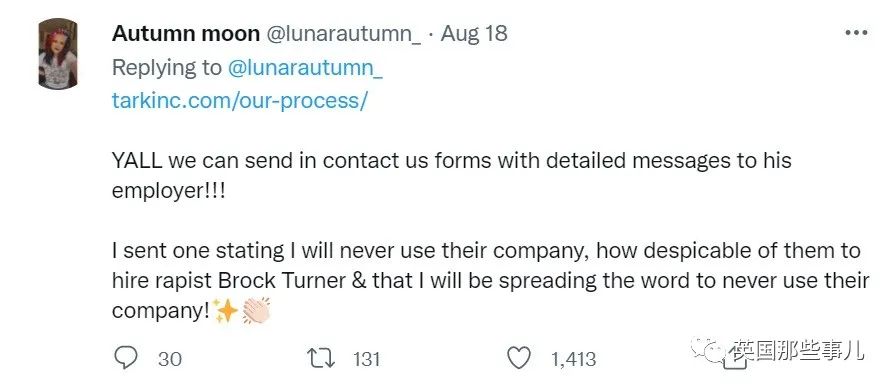Click the retweet count 131
Image resolution: width=893 pixels, height=389 pixels.
[x=366, y=359]
